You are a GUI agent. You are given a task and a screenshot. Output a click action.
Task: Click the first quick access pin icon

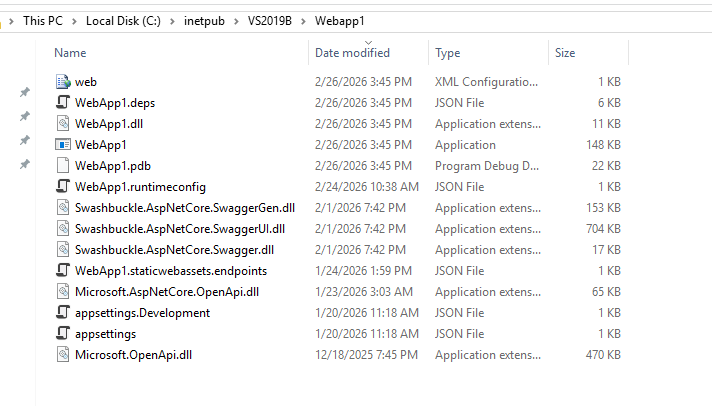[25, 92]
